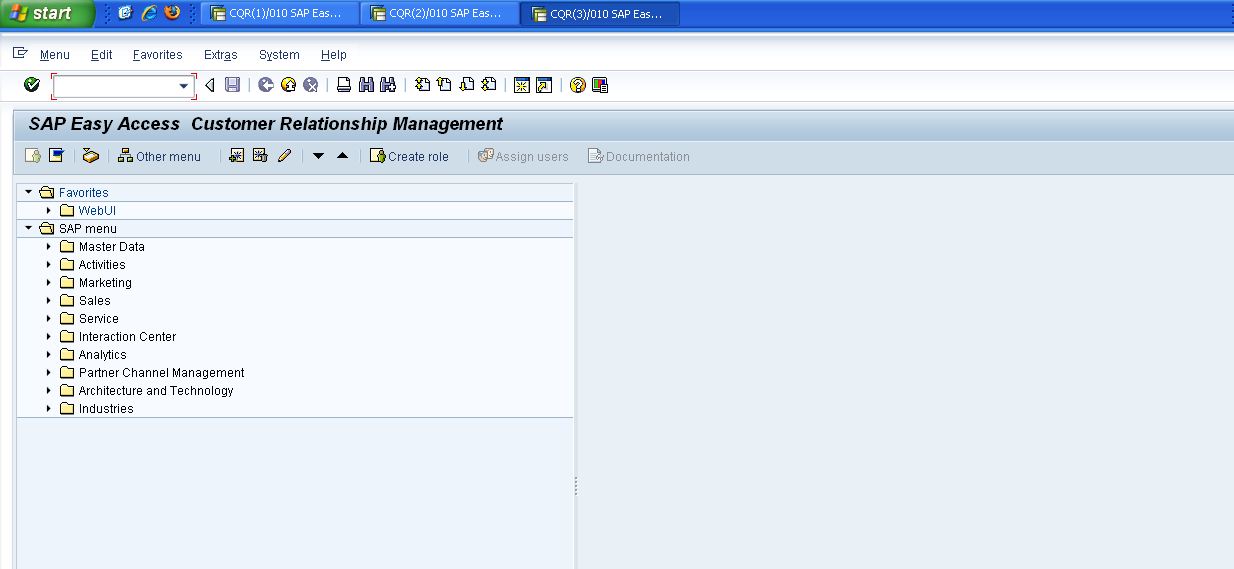Open the Help menu
Image resolution: width=1234 pixels, height=569 pixels.
334,55
